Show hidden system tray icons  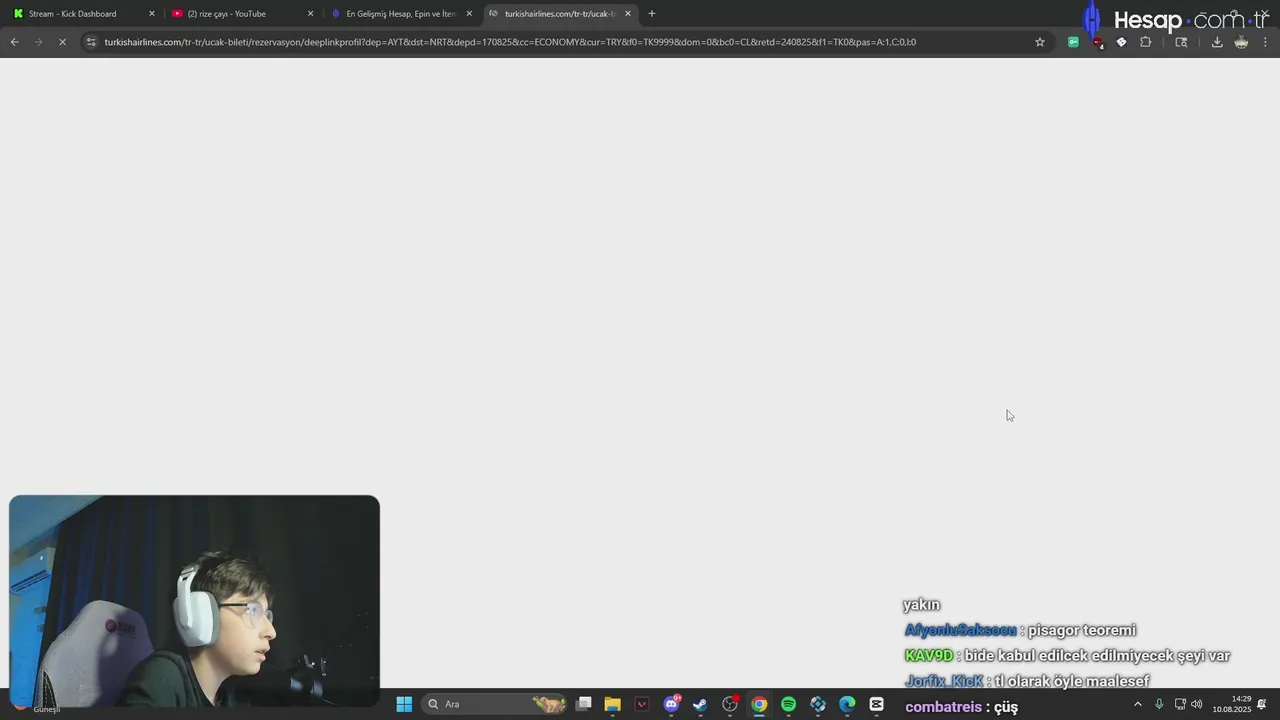pos(1137,704)
